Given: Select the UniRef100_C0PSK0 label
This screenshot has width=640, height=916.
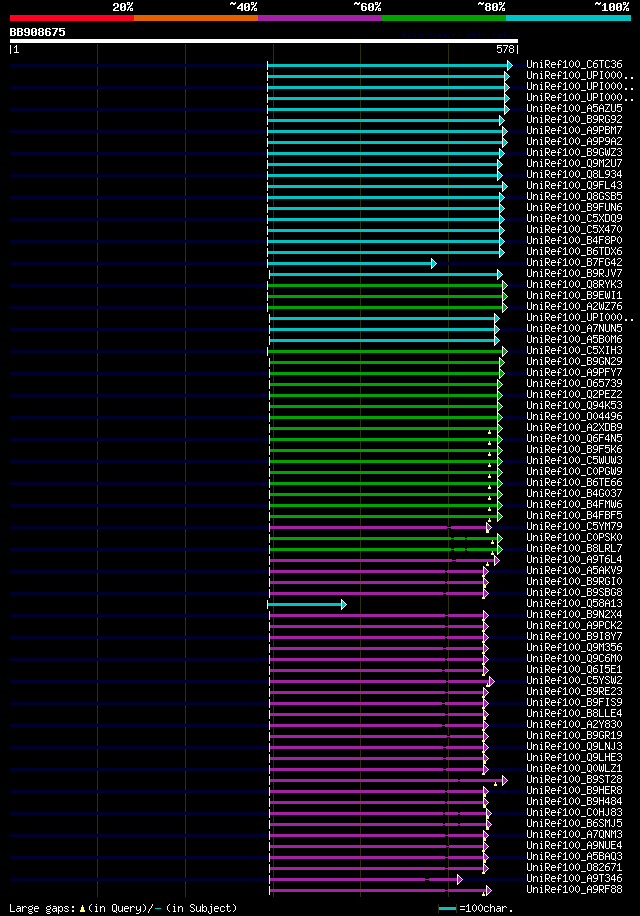Looking at the screenshot, I should click(x=574, y=537).
